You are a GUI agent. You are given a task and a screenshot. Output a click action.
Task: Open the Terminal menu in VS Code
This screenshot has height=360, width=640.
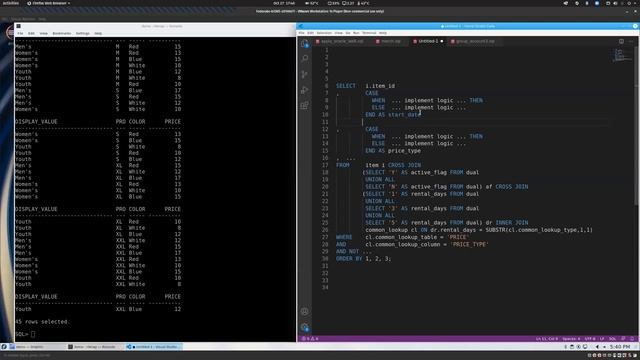[x=369, y=33]
